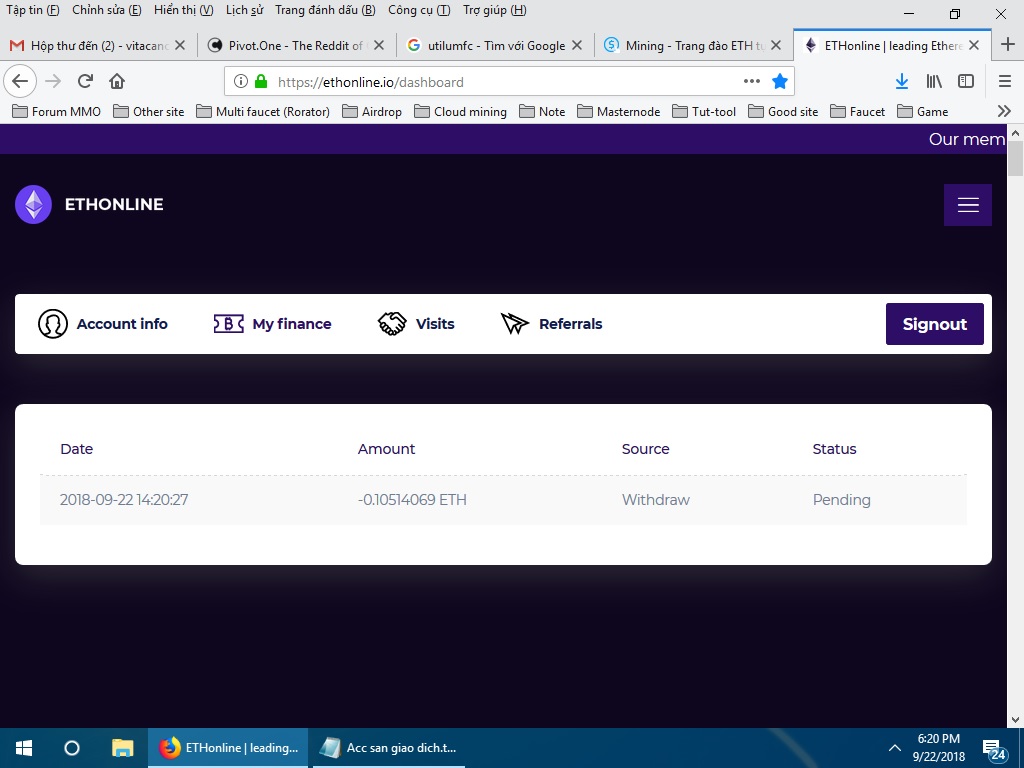Show site info for ethonline.io
The image size is (1024, 768).
[x=240, y=82]
